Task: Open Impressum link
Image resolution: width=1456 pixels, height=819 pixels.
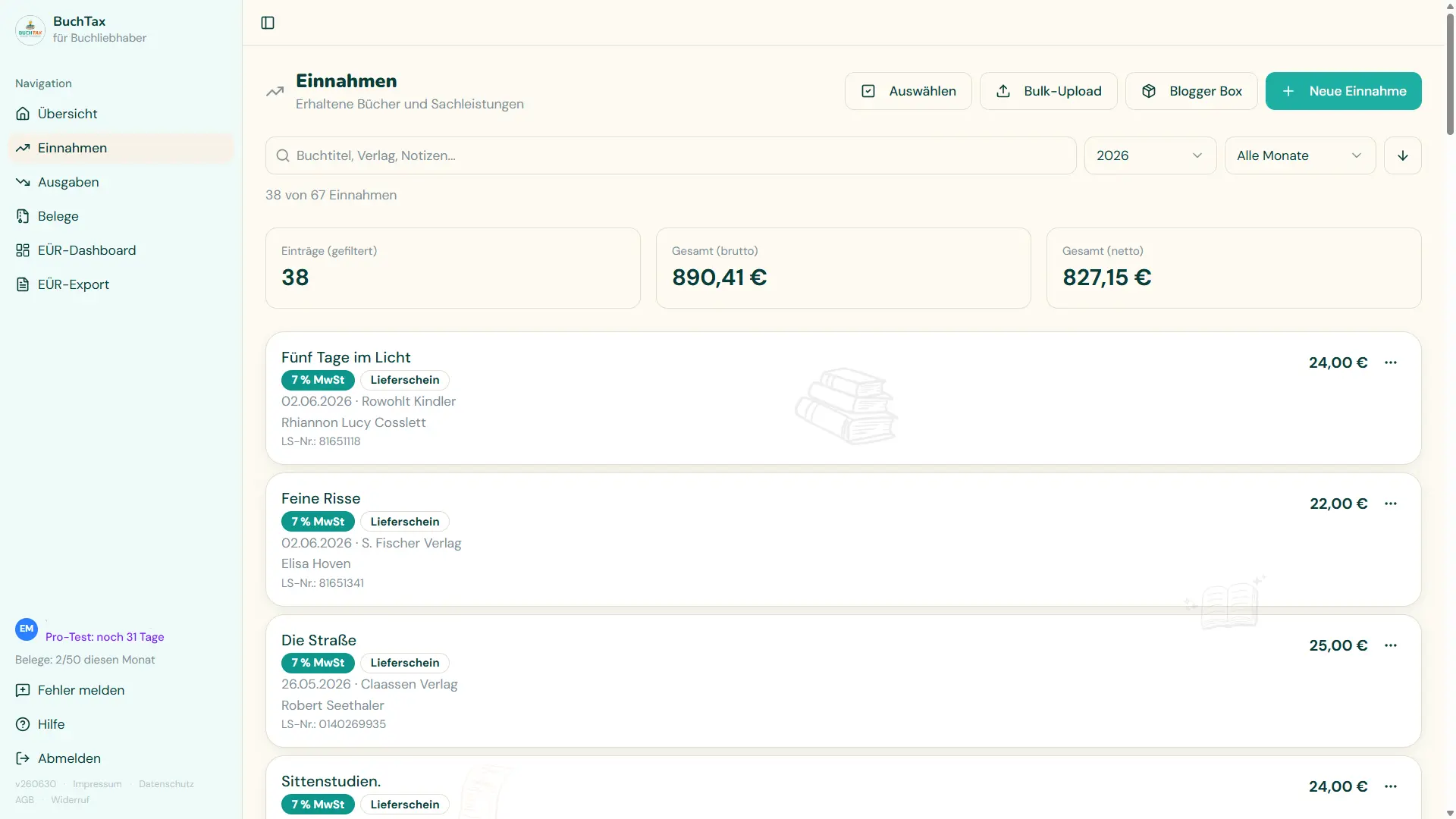Action: pos(97,784)
